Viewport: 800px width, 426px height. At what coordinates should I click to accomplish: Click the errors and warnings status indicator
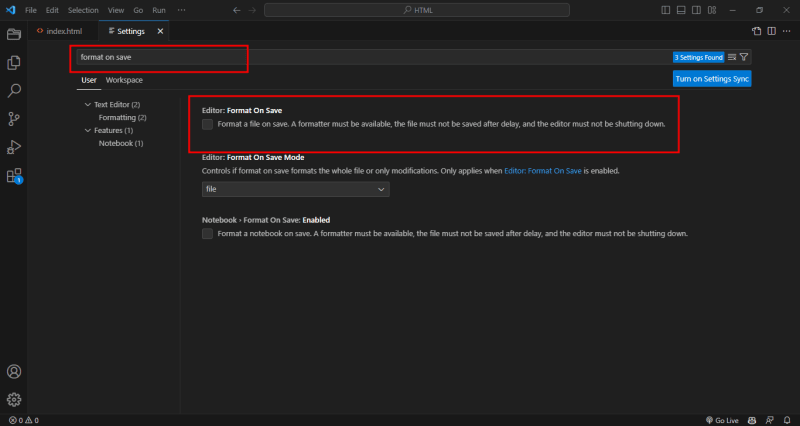pyautogui.click(x=23, y=420)
